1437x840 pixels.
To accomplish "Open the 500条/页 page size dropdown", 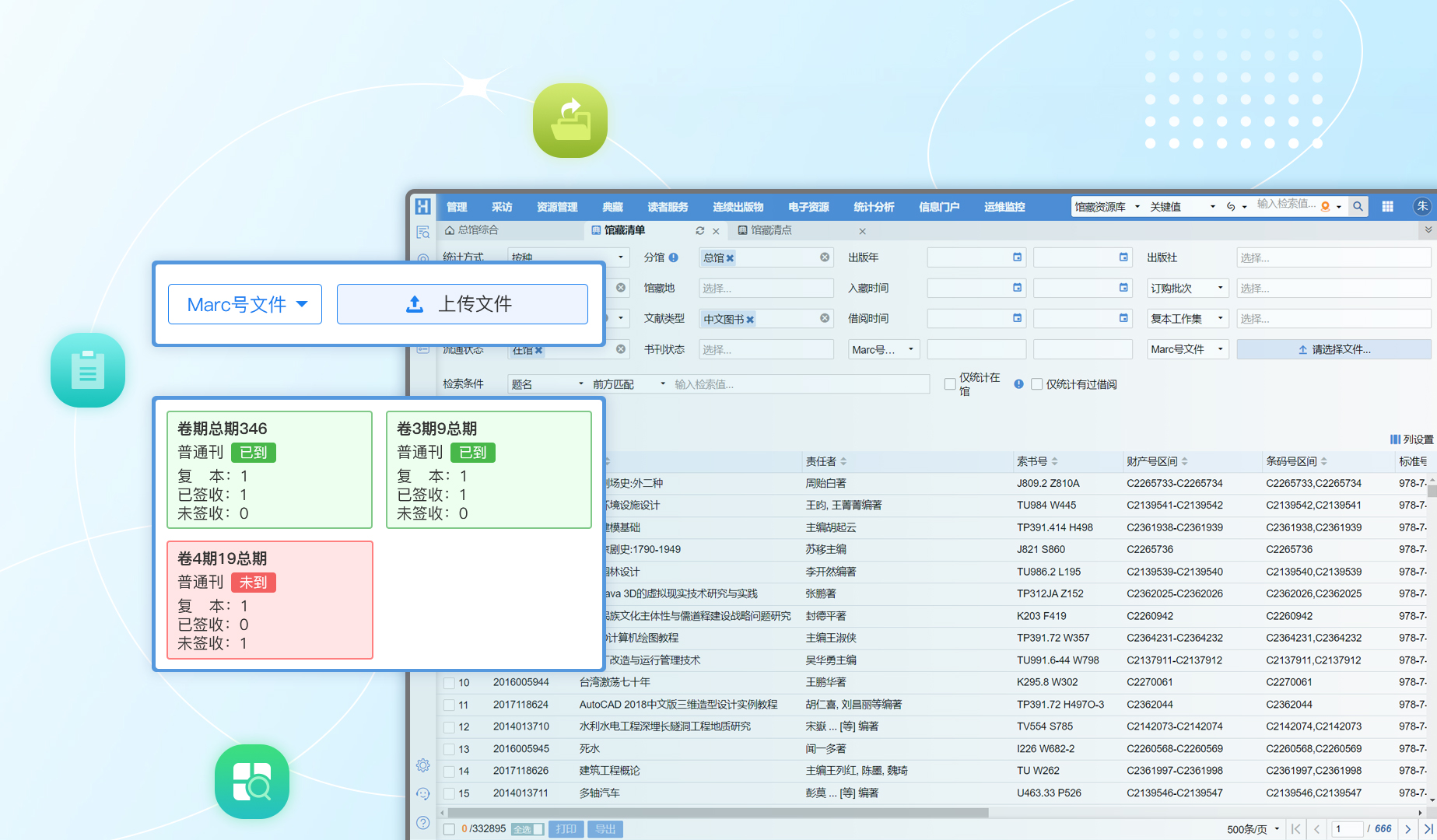I will tap(1253, 829).
